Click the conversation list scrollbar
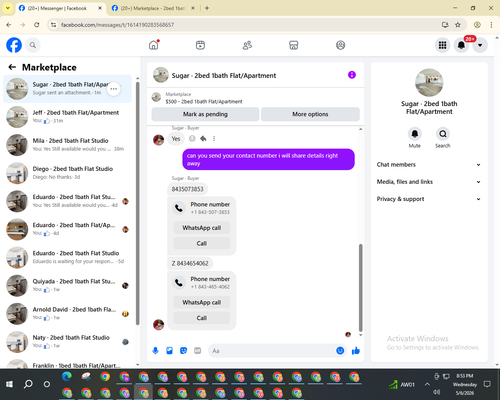Viewport: 500px width, 400px height. (138, 203)
